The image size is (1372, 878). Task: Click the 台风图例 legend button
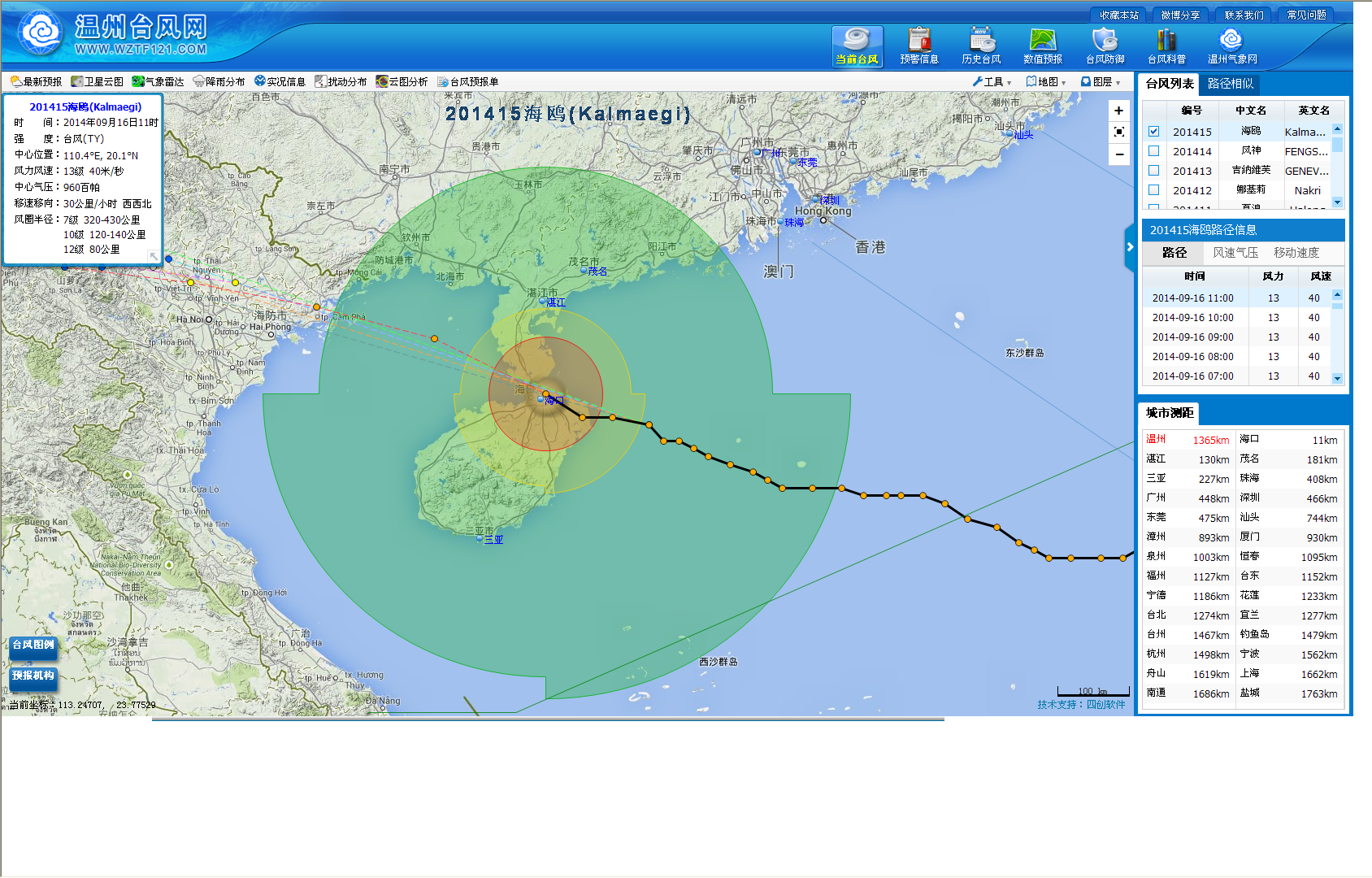click(x=33, y=645)
